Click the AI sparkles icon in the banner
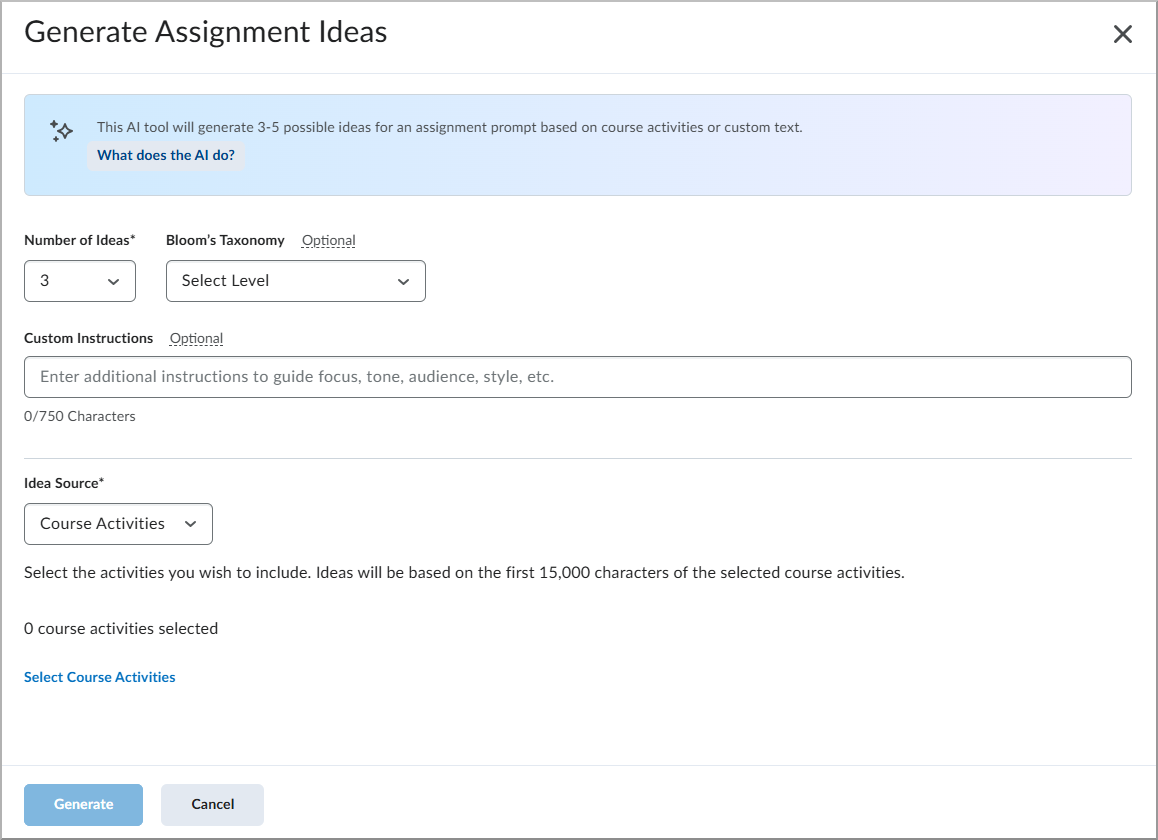Viewport: 1158px width, 840px height. pos(60,131)
